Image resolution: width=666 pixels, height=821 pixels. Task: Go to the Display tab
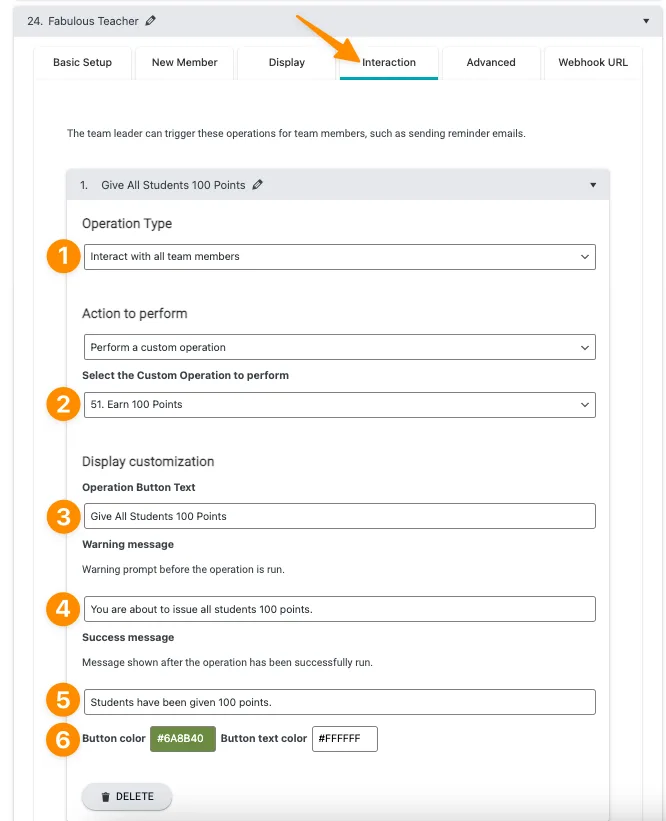coord(287,63)
